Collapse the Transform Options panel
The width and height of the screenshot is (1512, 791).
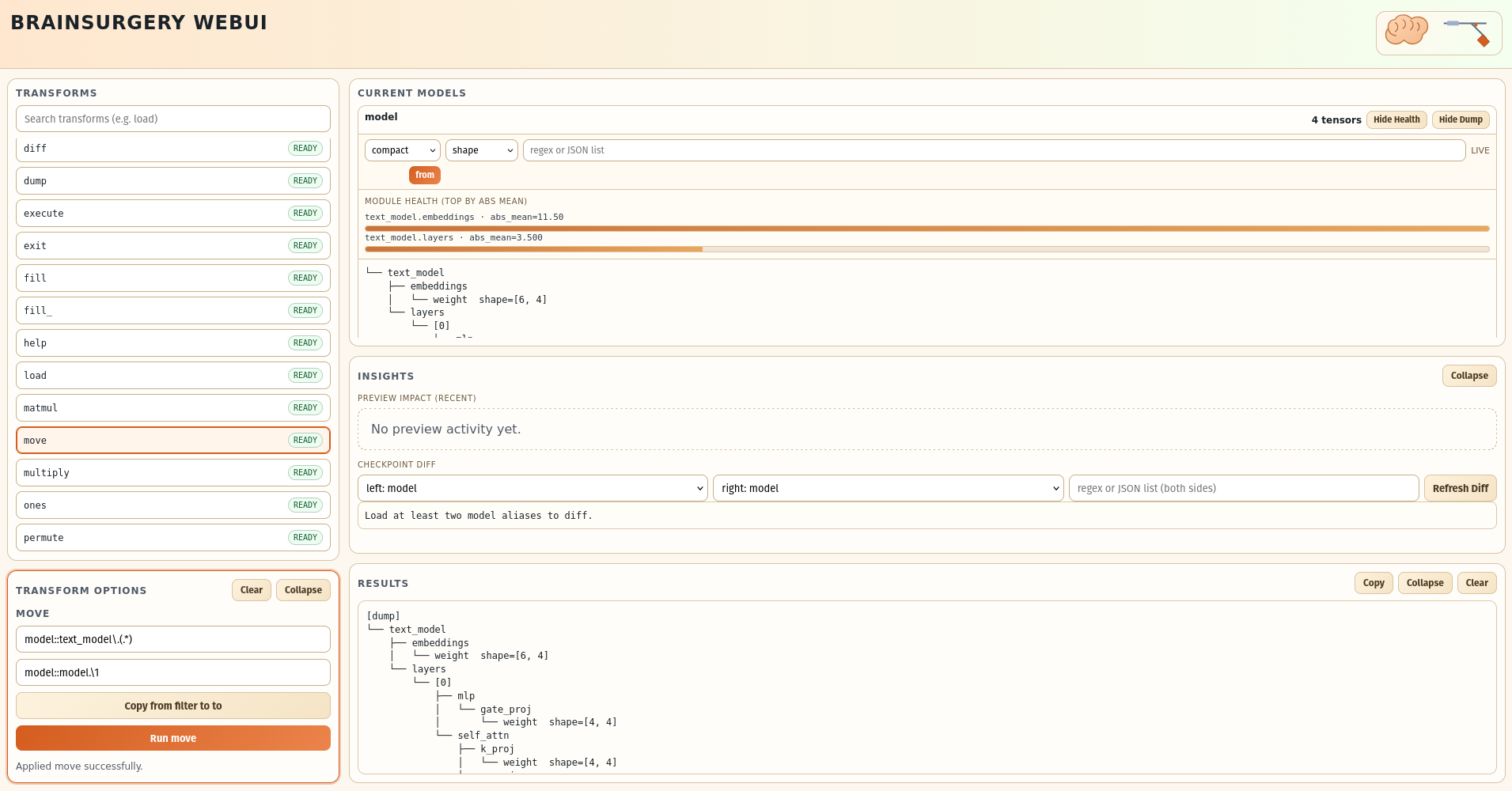(303, 590)
